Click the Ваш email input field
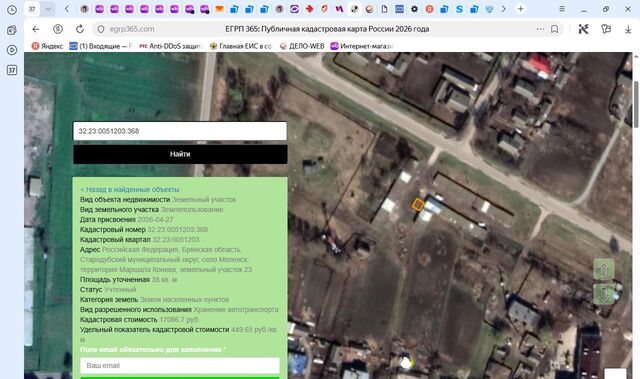The image size is (640, 379). pos(180,366)
